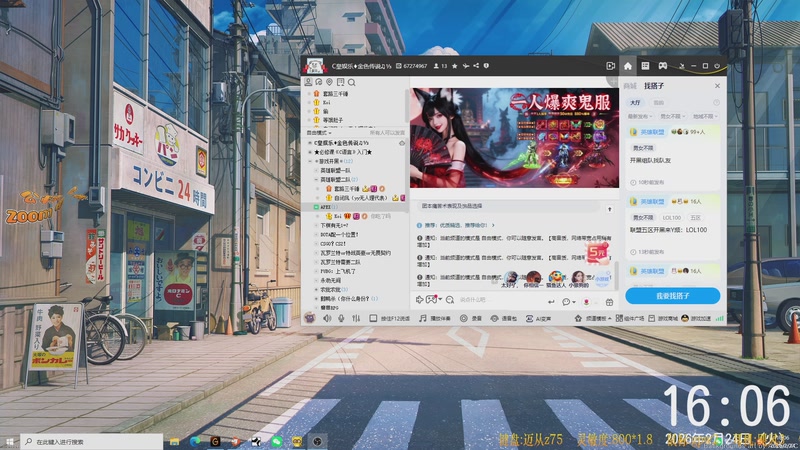Click the up arrow beside announcement bar
This screenshot has width=800, height=450.
tap(609, 209)
